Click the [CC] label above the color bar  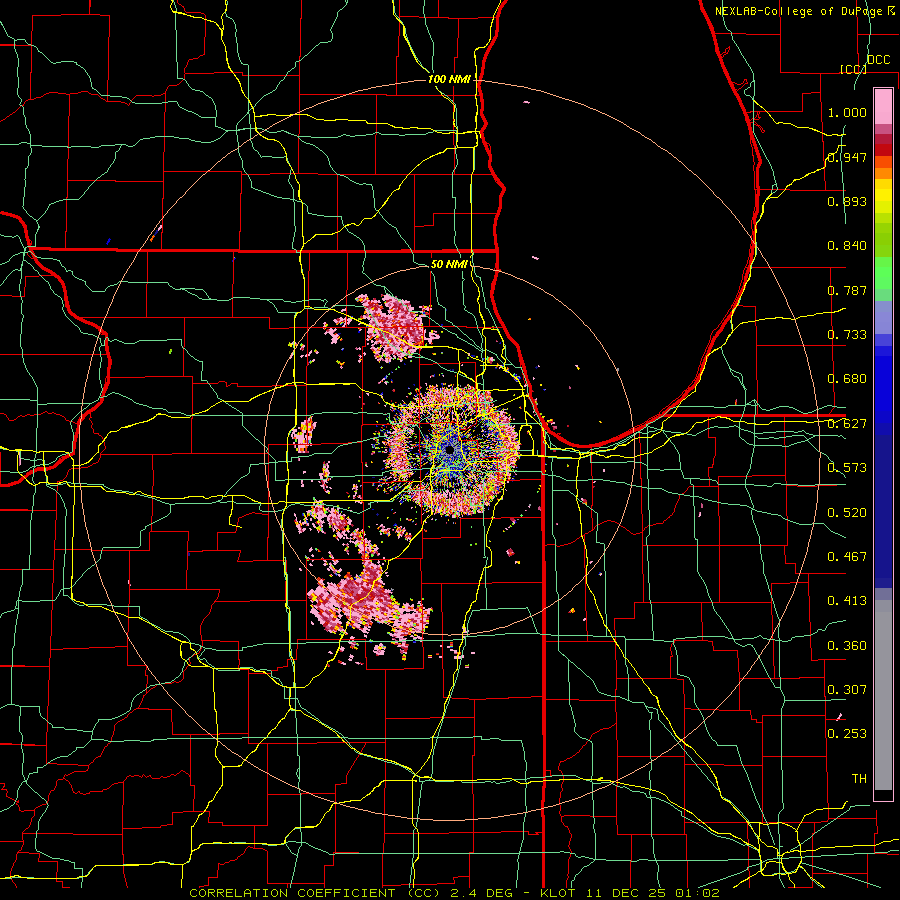pos(853,69)
